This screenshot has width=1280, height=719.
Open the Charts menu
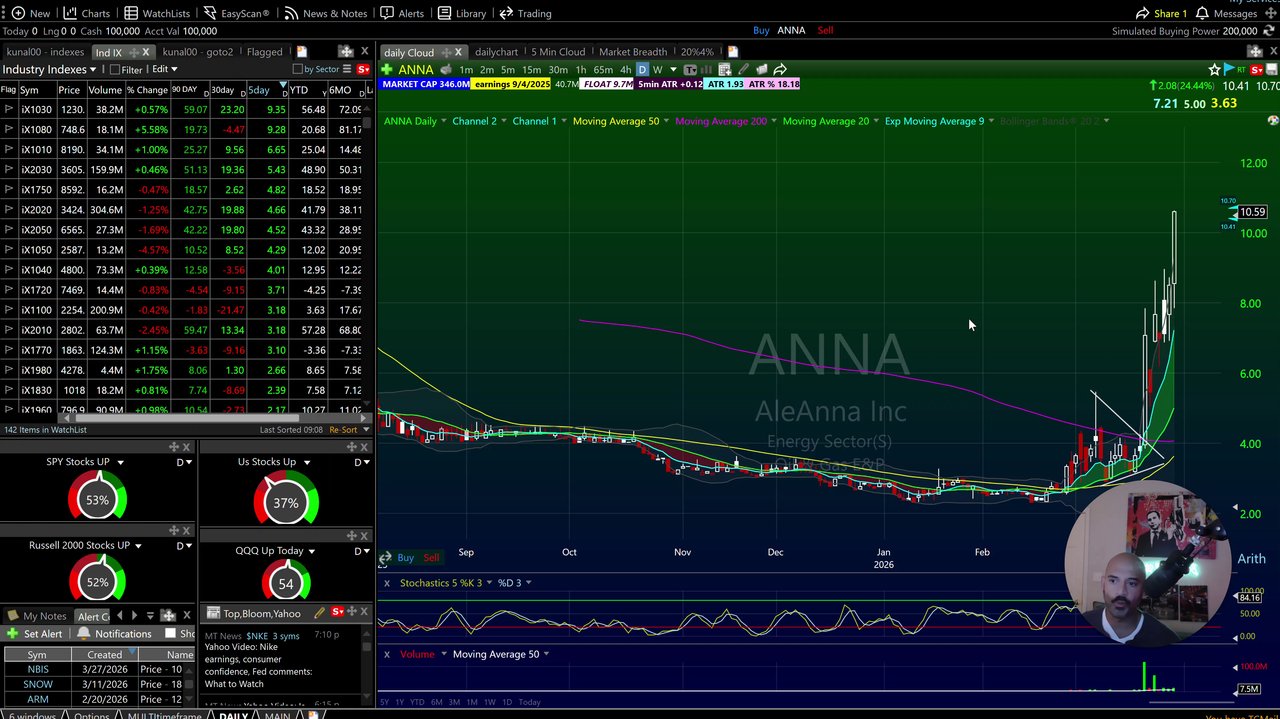86,13
